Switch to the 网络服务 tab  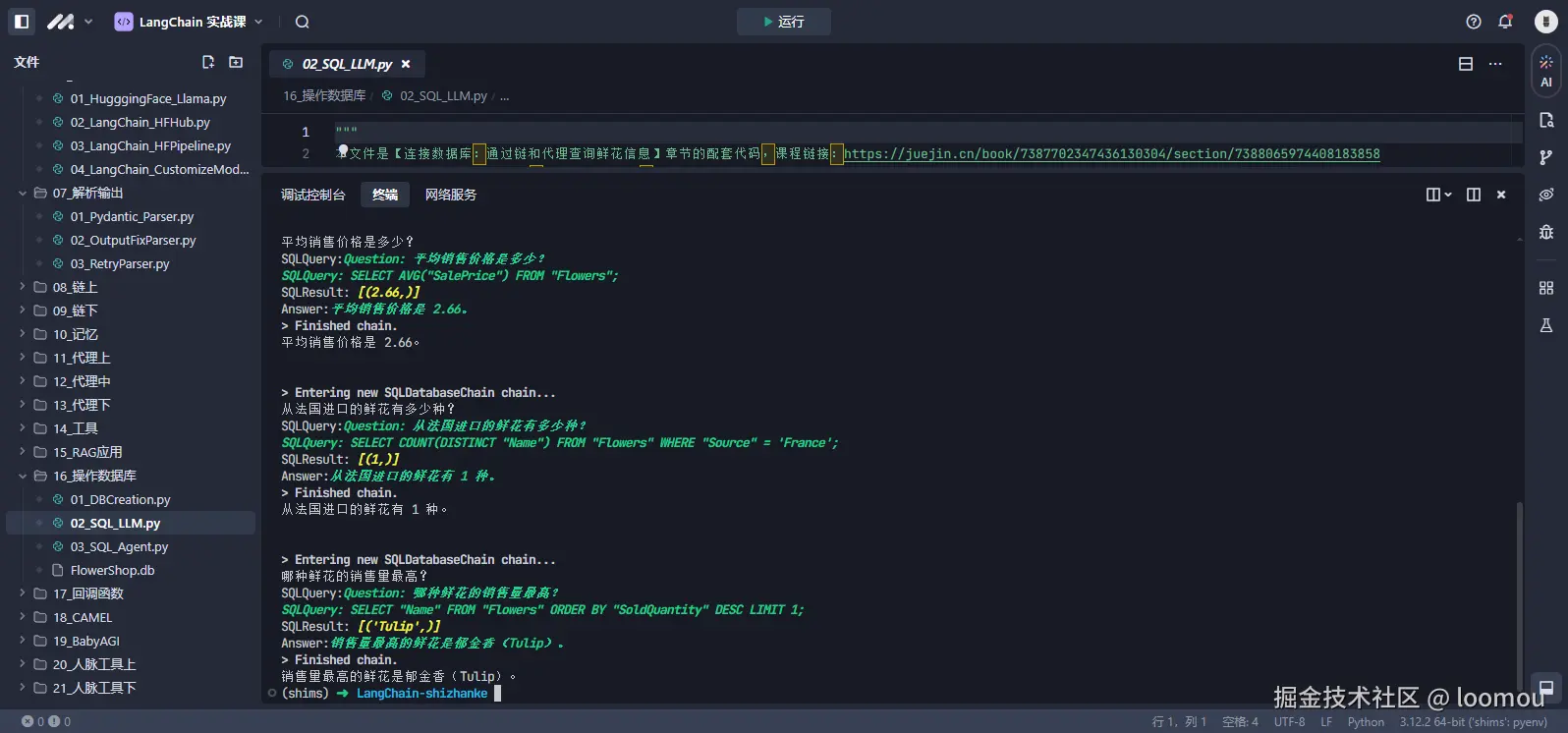coord(451,195)
